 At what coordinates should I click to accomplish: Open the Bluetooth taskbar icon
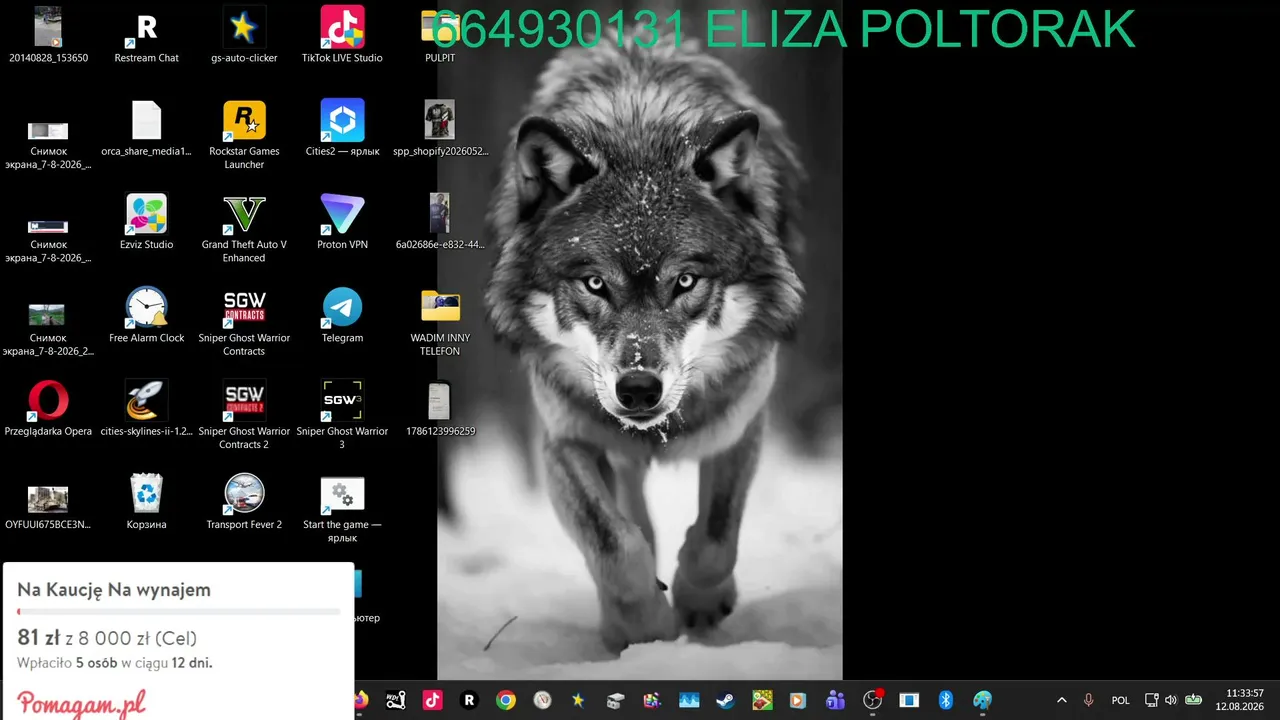945,700
